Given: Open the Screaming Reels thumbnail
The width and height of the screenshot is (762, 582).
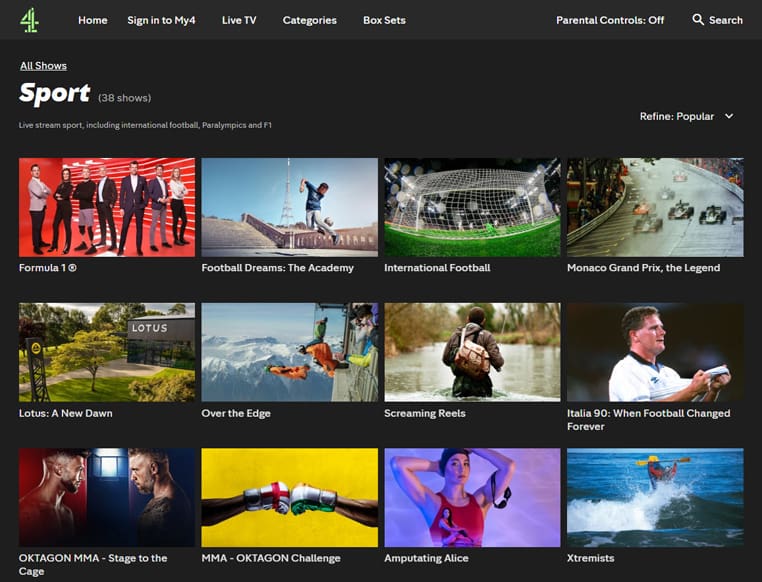Looking at the screenshot, I should point(472,352).
